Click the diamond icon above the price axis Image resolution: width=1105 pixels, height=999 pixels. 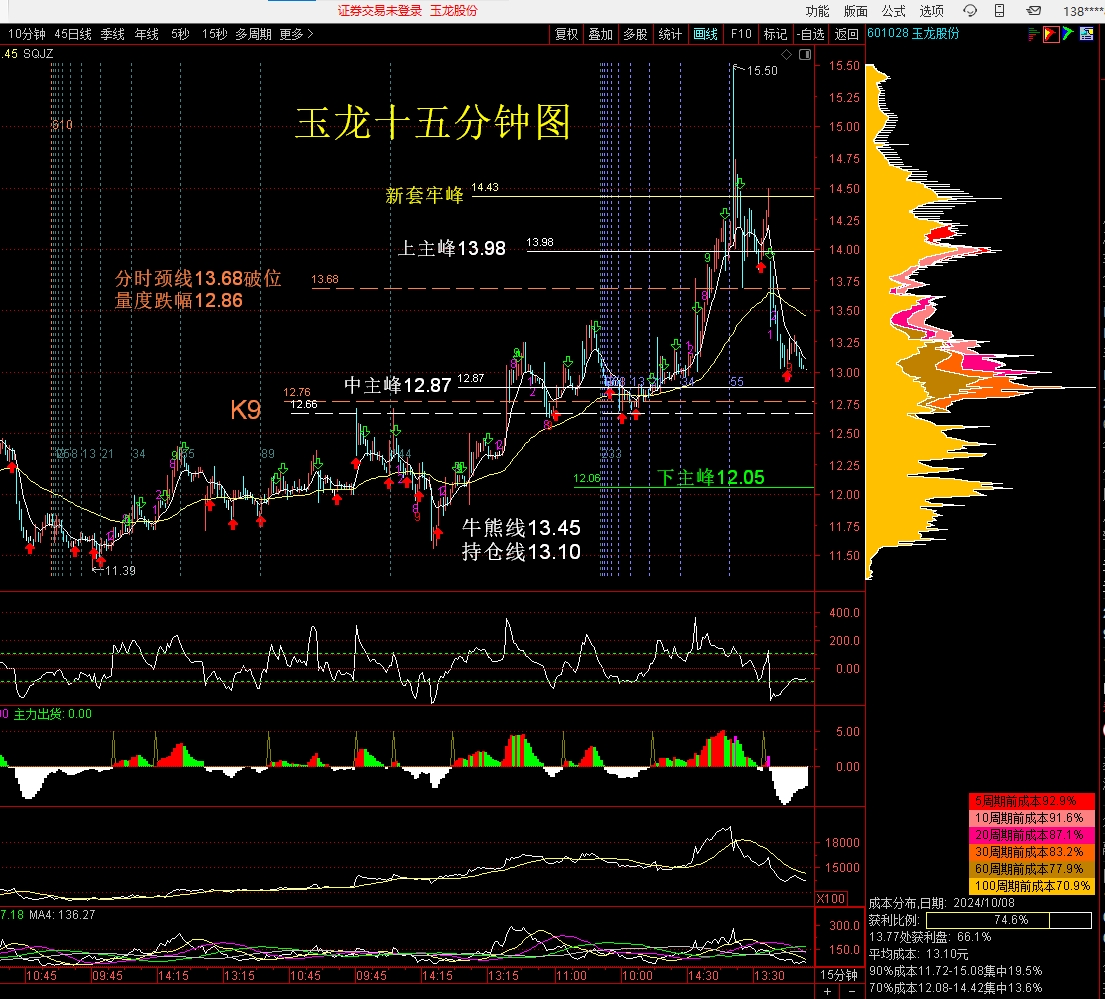tap(786, 54)
